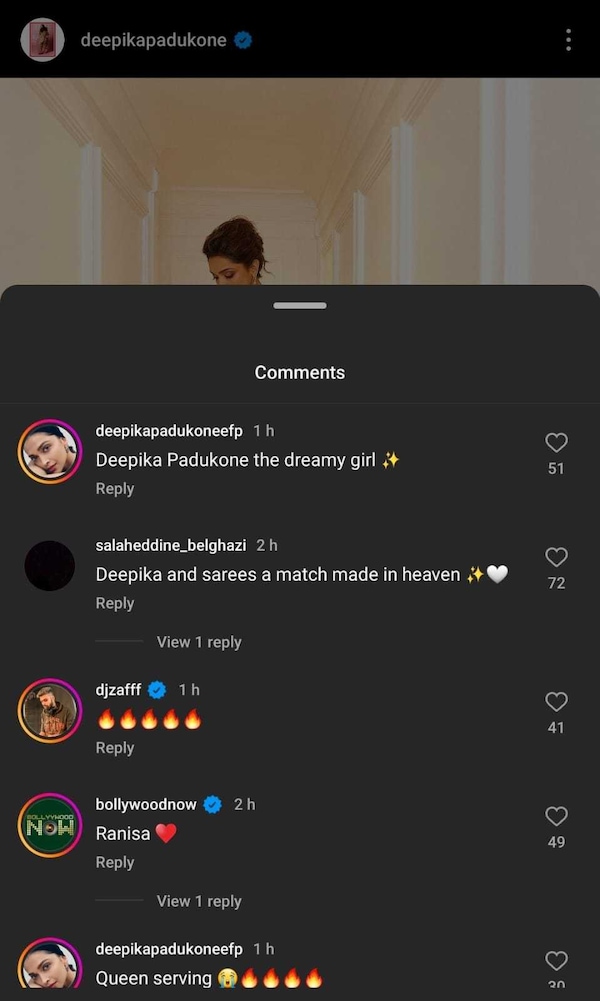The height and width of the screenshot is (1001, 600).
Task: Like the "Ranisa" comment heart
Action: (x=556, y=817)
